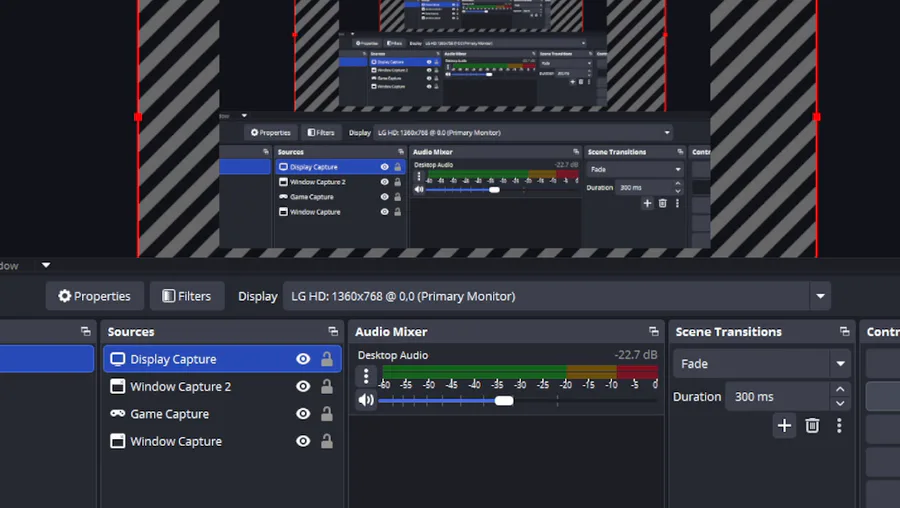Select the Game Capture source
The height and width of the screenshot is (508, 900).
pyautogui.click(x=222, y=414)
